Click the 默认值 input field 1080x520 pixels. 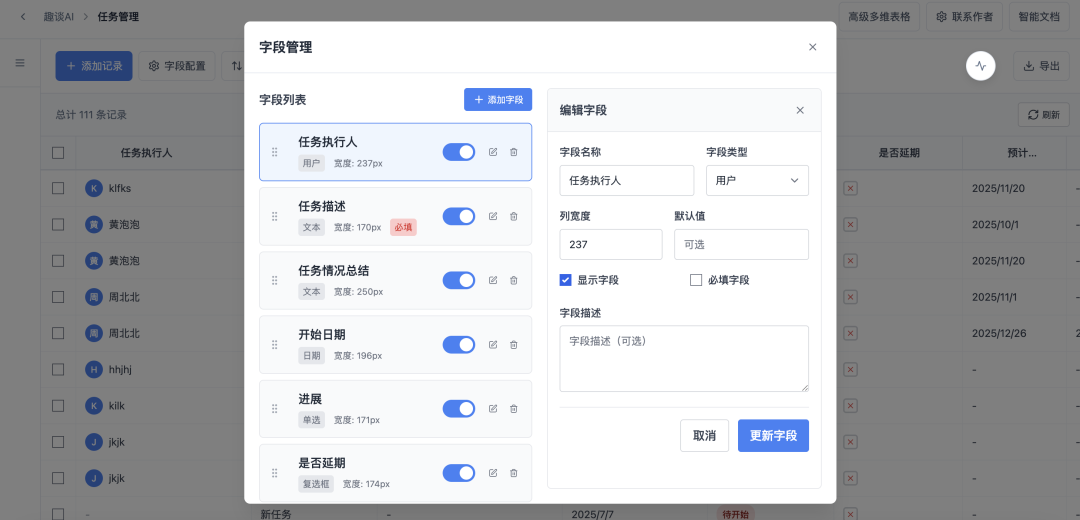pyautogui.click(x=742, y=245)
